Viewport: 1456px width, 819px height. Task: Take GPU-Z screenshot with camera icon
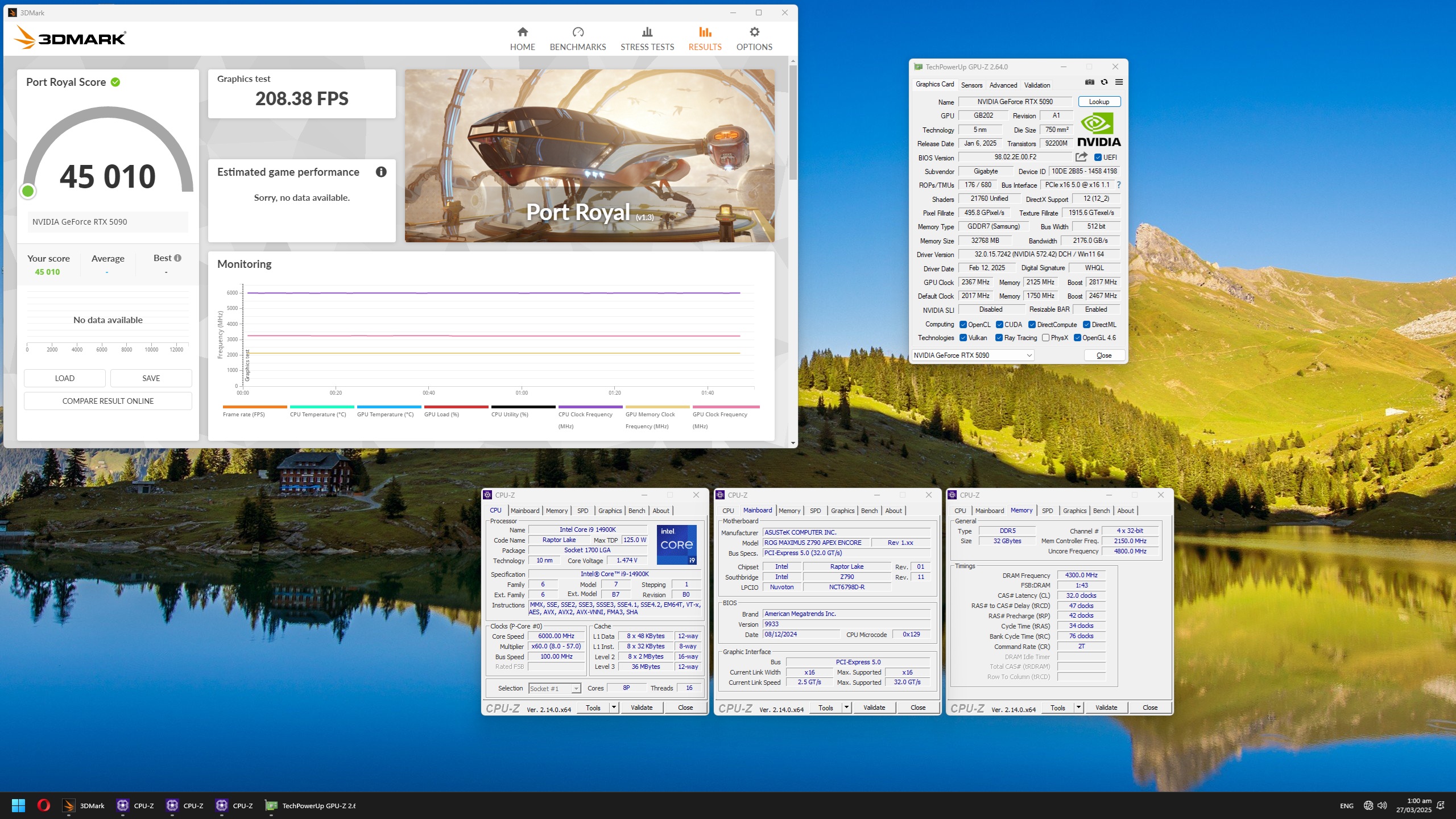1089,82
